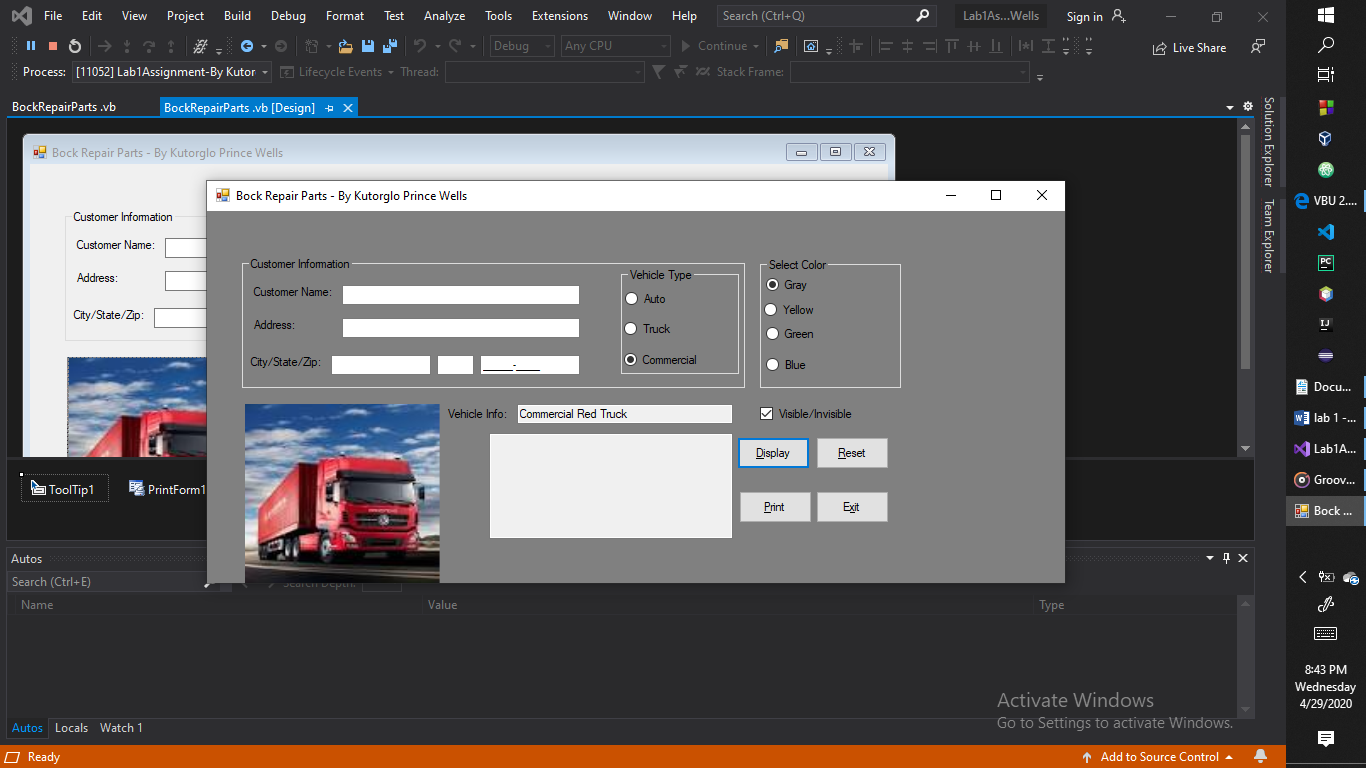Toggle the Visible/Invisible checkbox

pos(767,413)
